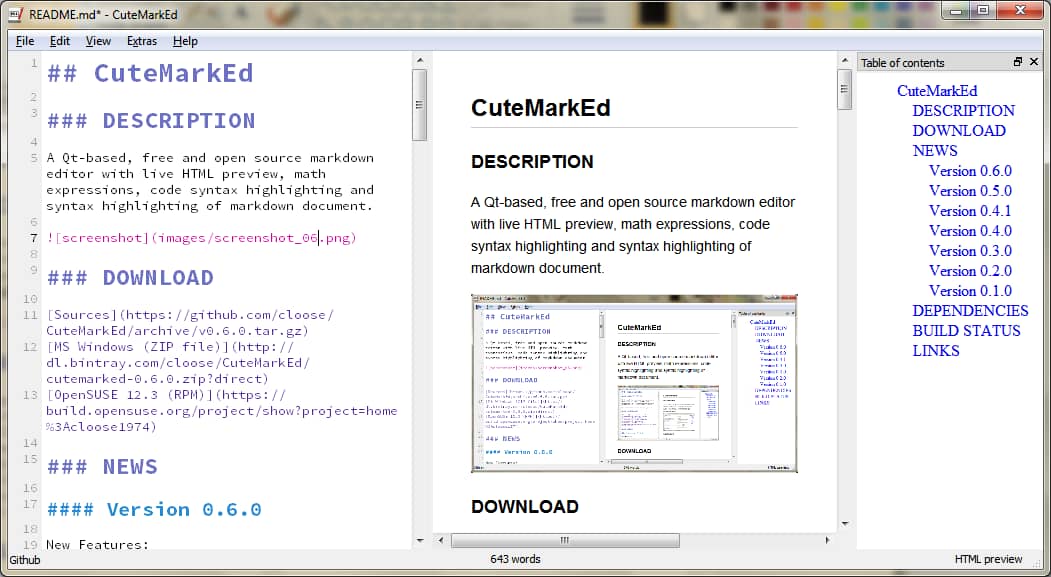Close the Table of contents panel
Viewport: 1051px width, 577px height.
[1035, 62]
